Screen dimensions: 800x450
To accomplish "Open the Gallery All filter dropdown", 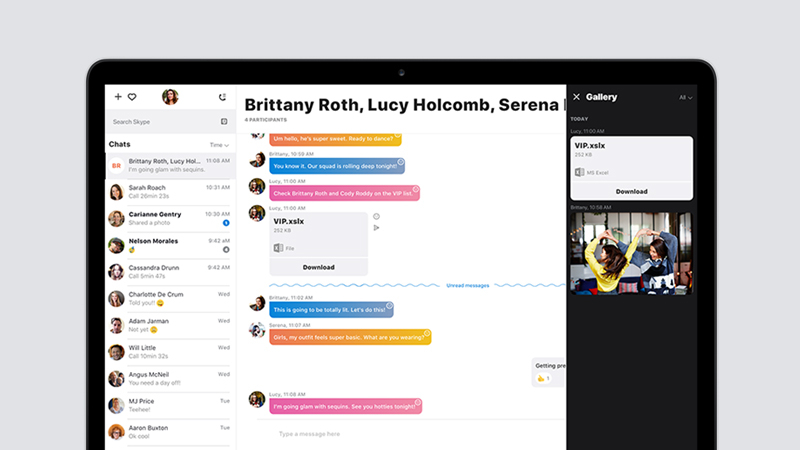I will (x=685, y=97).
